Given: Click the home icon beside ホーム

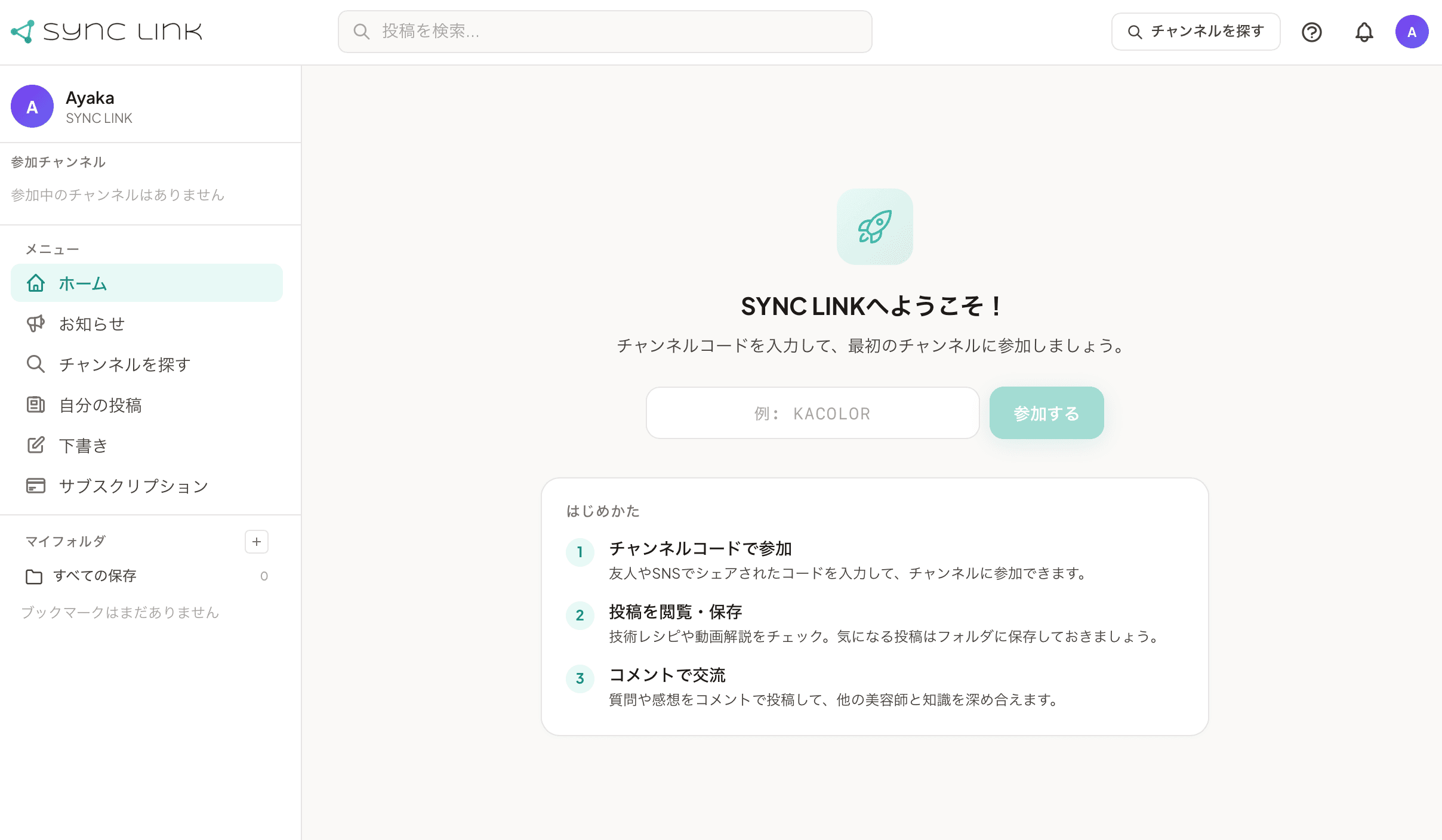Looking at the screenshot, I should point(36,283).
